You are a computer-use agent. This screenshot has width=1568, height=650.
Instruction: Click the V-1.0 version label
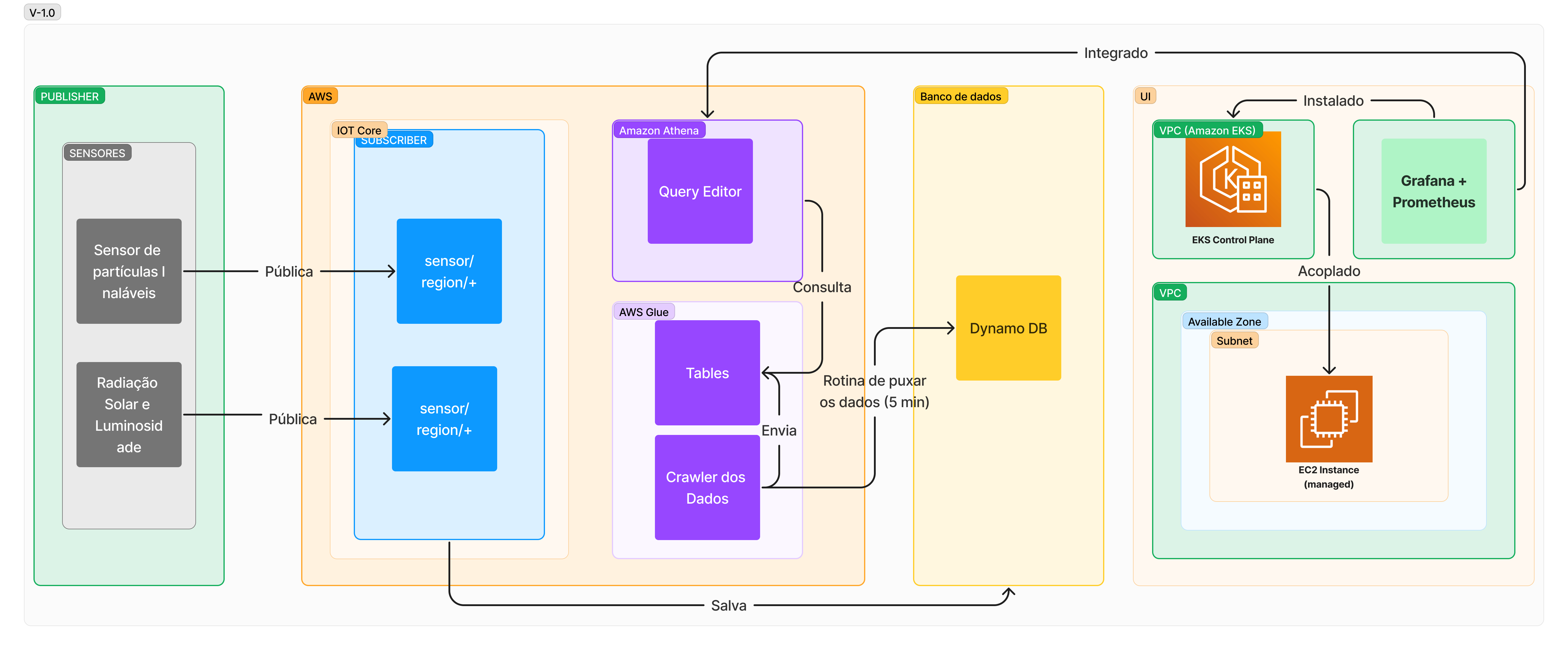point(42,12)
